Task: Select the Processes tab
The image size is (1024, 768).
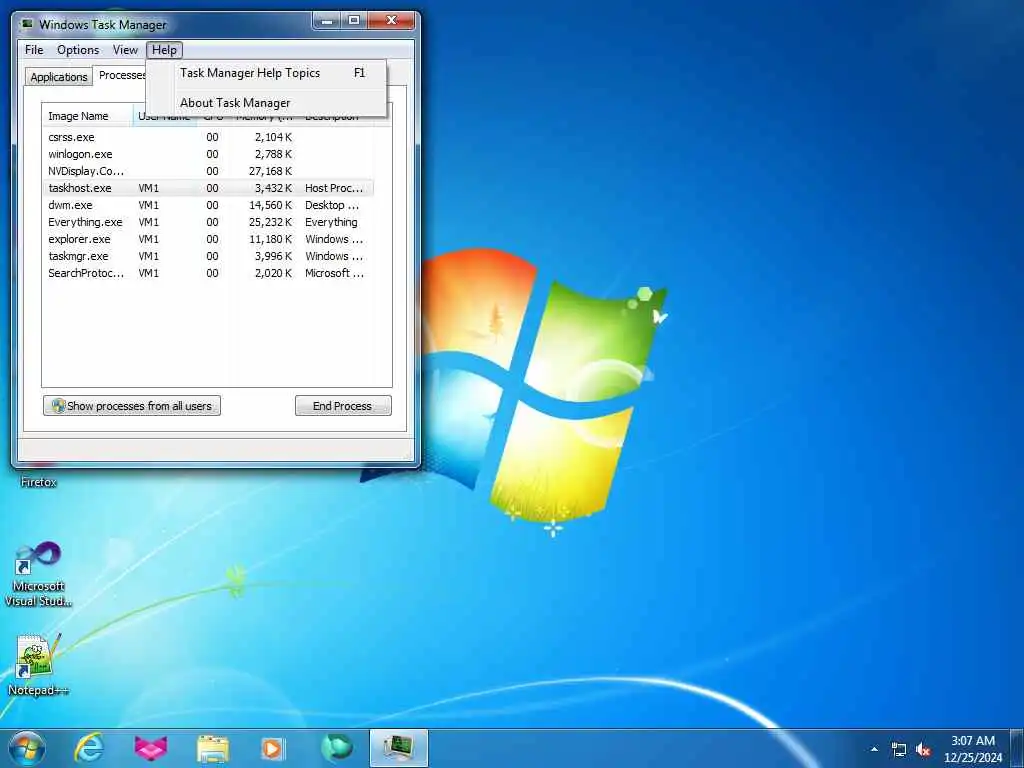Action: point(121,75)
